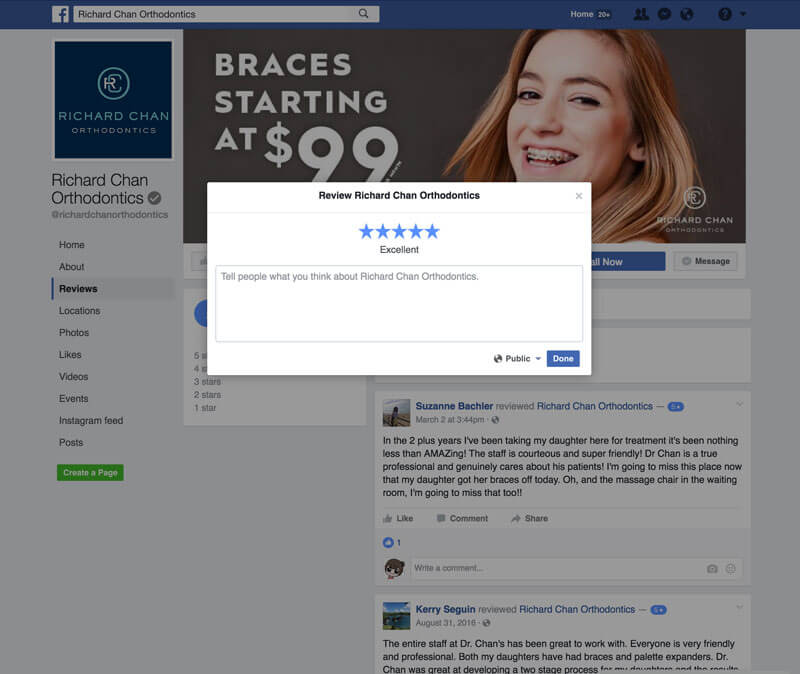
Task: Select the fourth star rating
Action: coord(416,232)
